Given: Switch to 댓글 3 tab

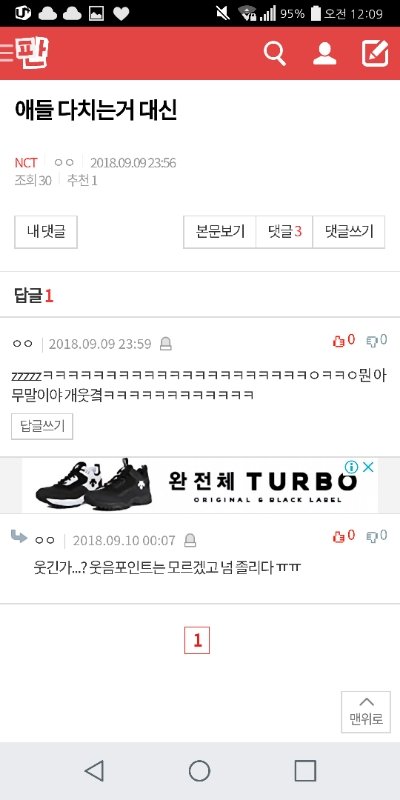Looking at the screenshot, I should pyautogui.click(x=284, y=232).
